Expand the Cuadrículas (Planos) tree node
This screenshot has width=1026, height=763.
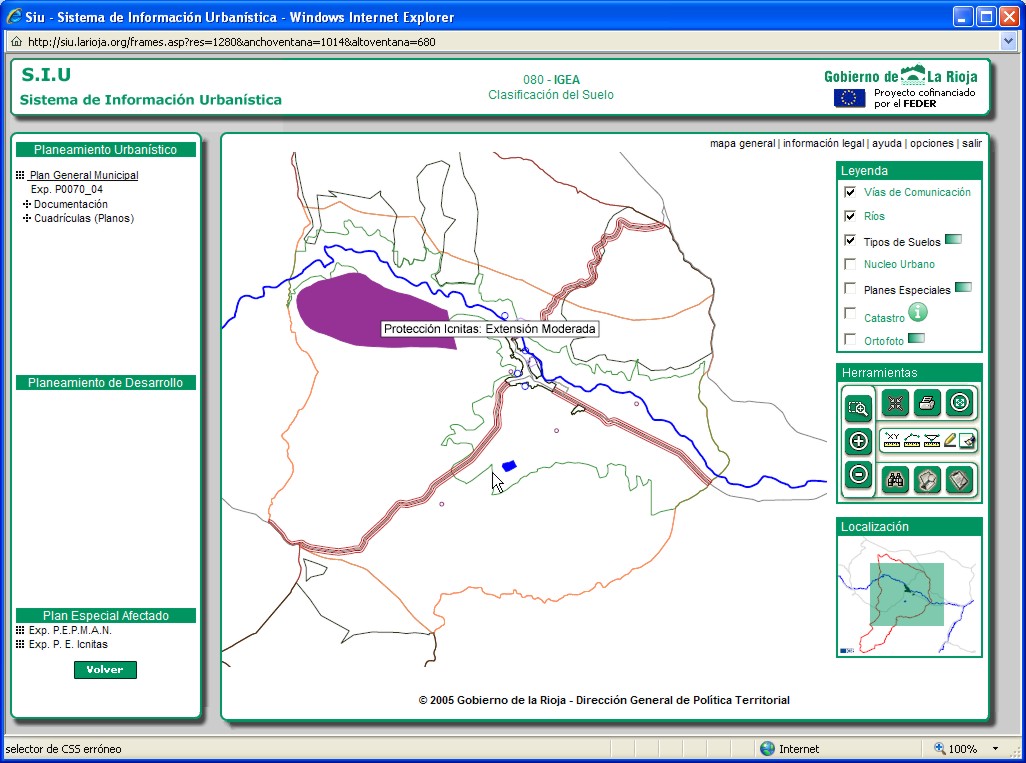tap(27, 218)
